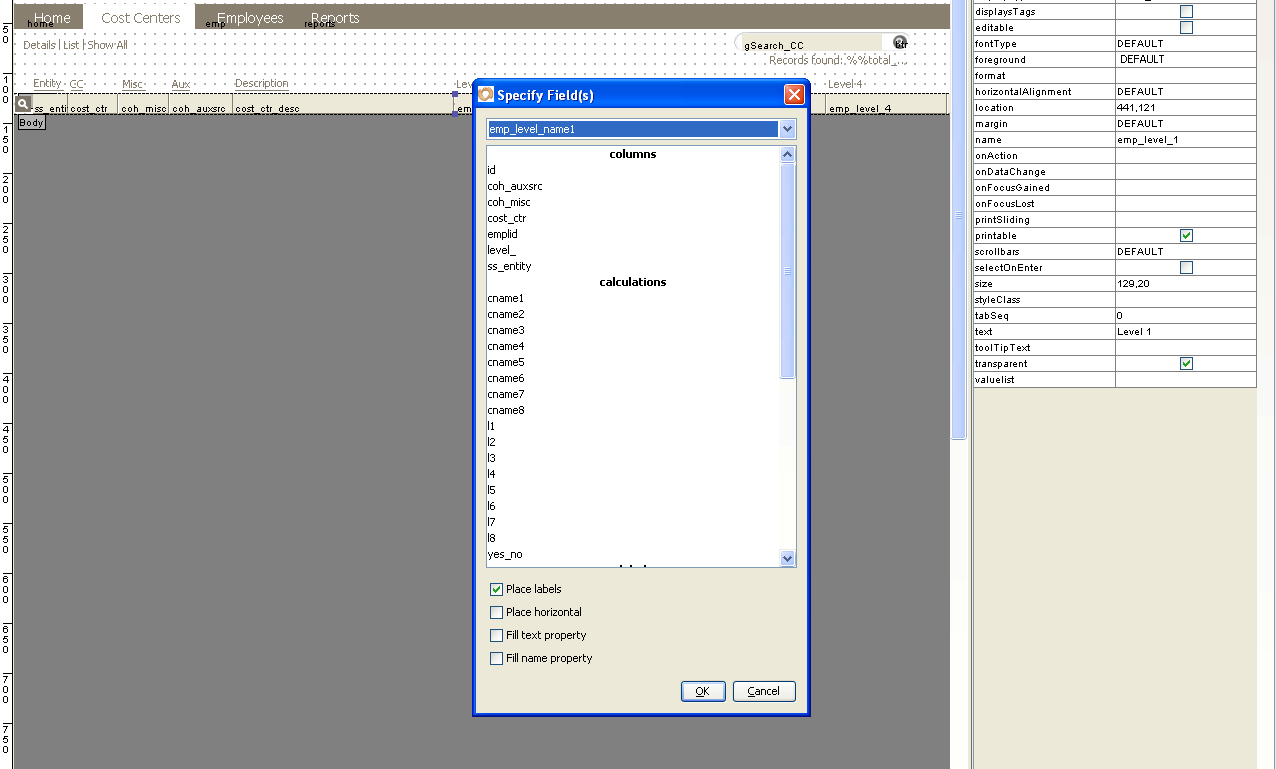Viewport: 1276px width, 769px height.
Task: Open the emp_level_name1 dropdown
Action: 787,129
